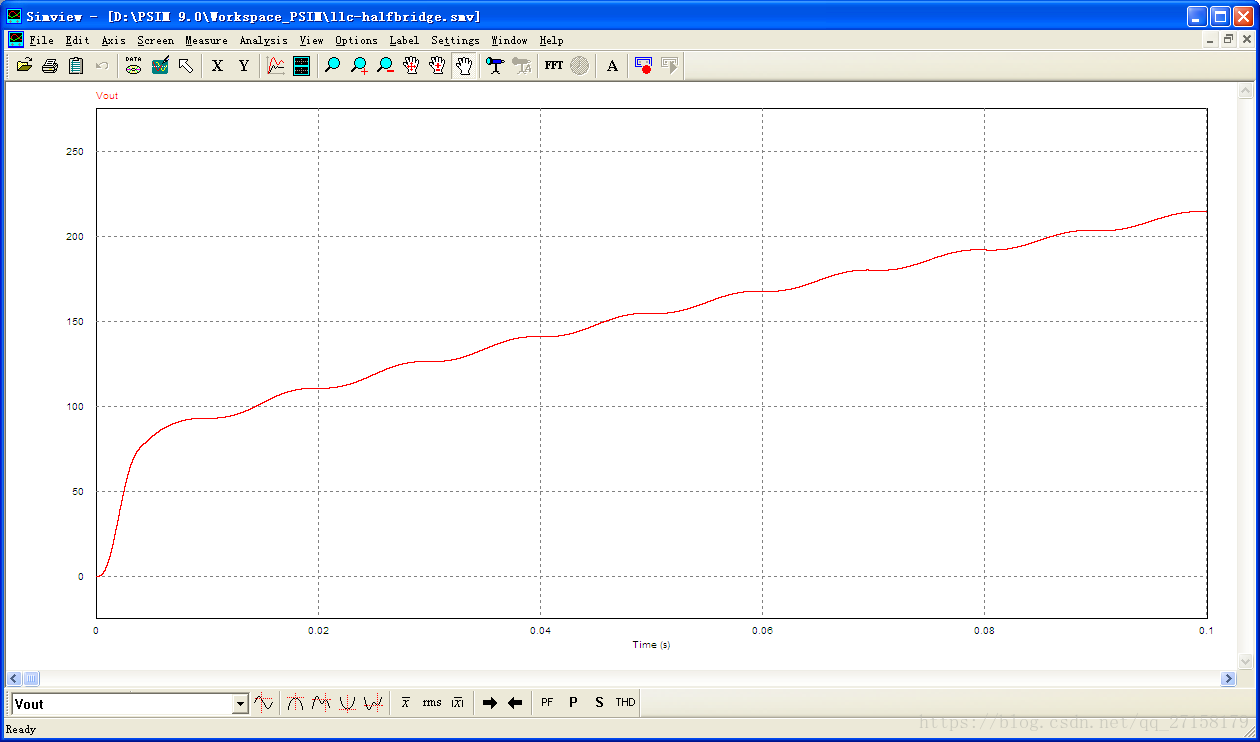The width and height of the screenshot is (1260, 742).
Task: Copy to clipboard using the clipboard icon
Action: click(75, 66)
